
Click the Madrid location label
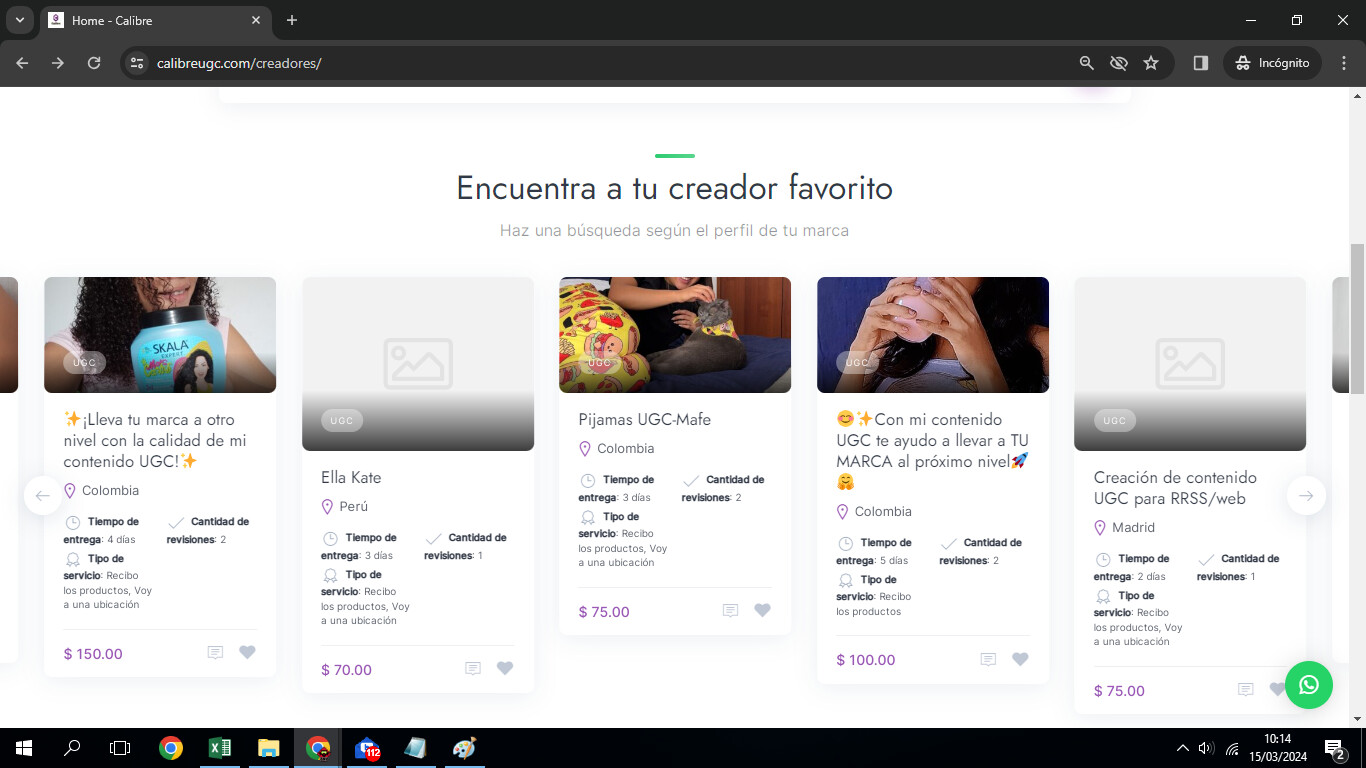pyautogui.click(x=1133, y=527)
